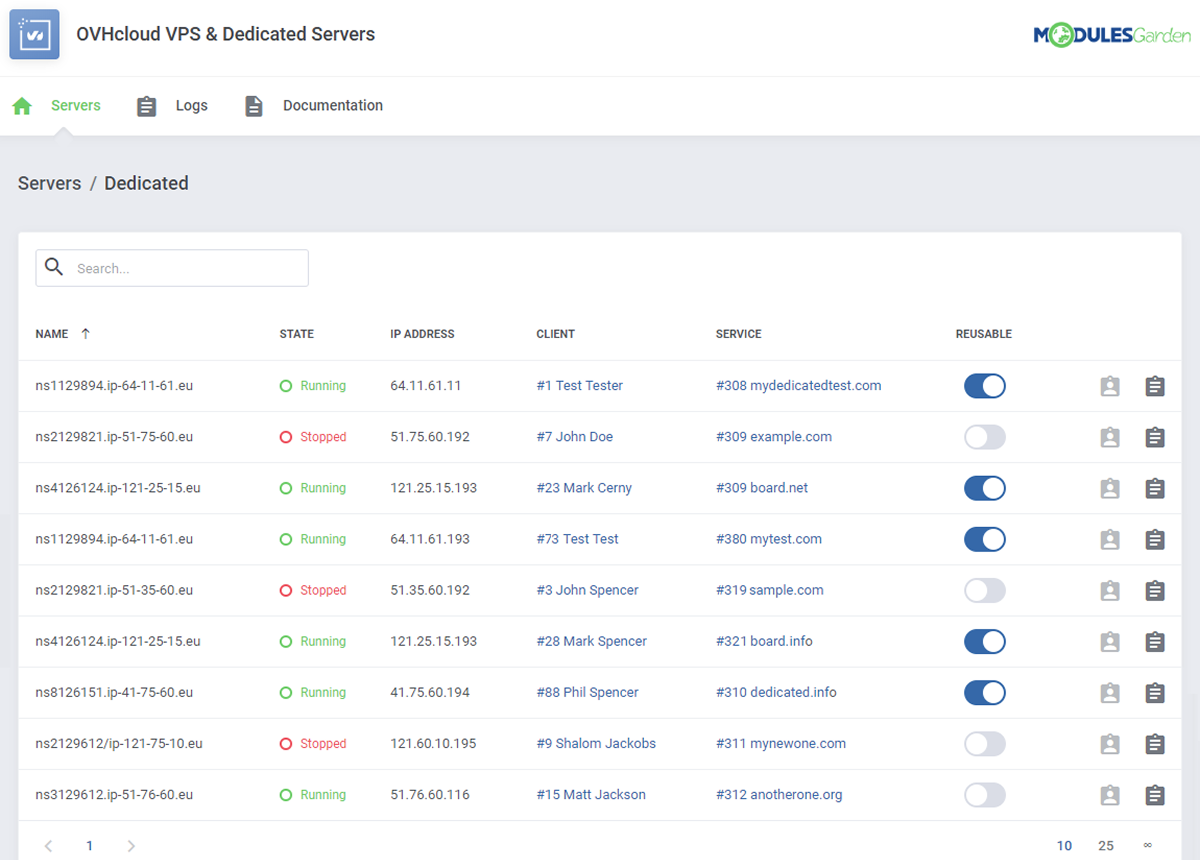Click the green home icon
The image size is (1200, 860).
(x=22, y=106)
